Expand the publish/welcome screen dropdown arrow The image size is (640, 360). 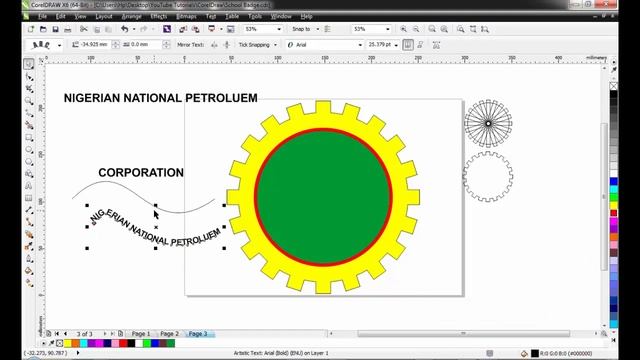(221, 29)
